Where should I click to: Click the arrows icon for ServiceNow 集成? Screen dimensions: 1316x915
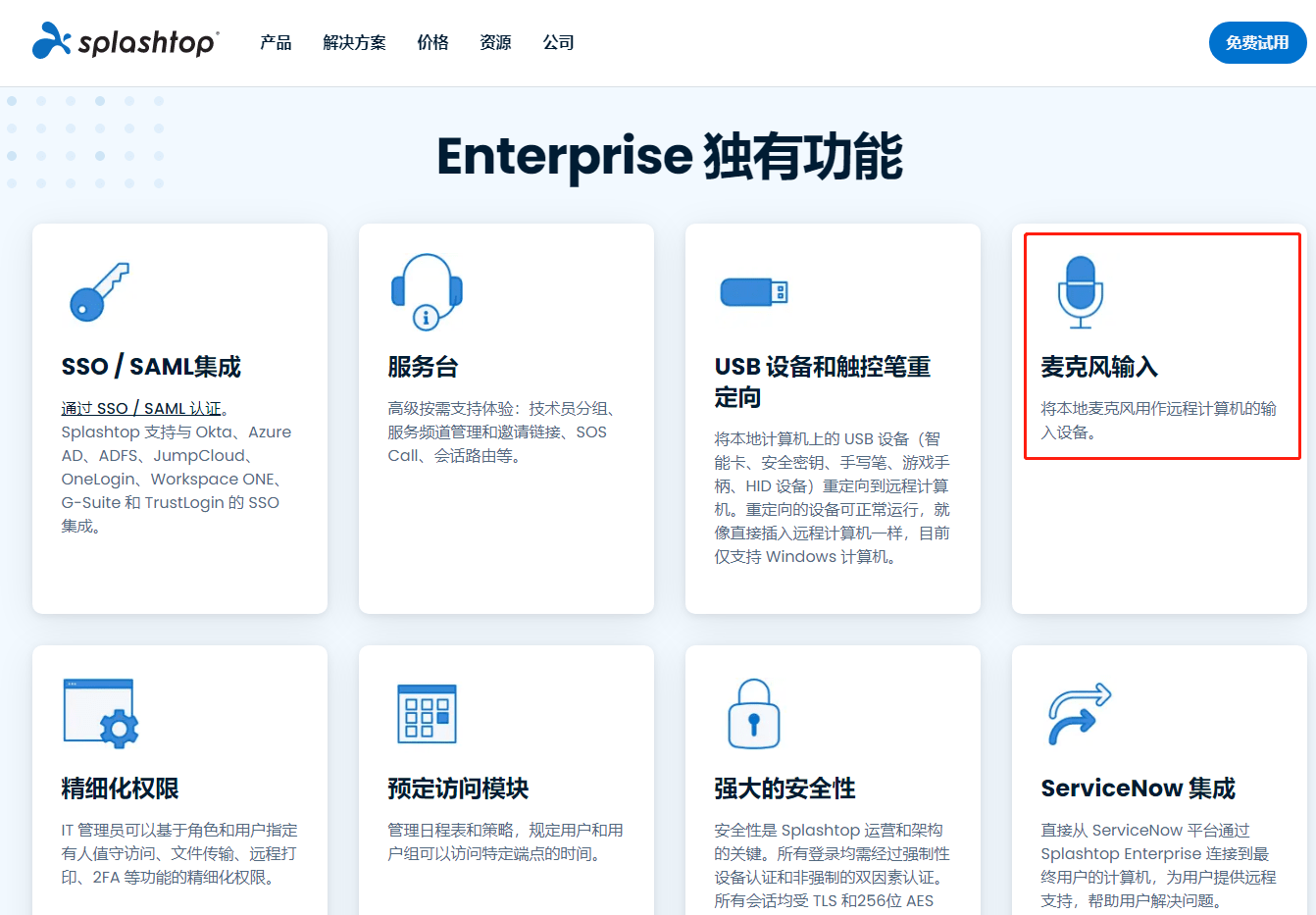[1080, 714]
